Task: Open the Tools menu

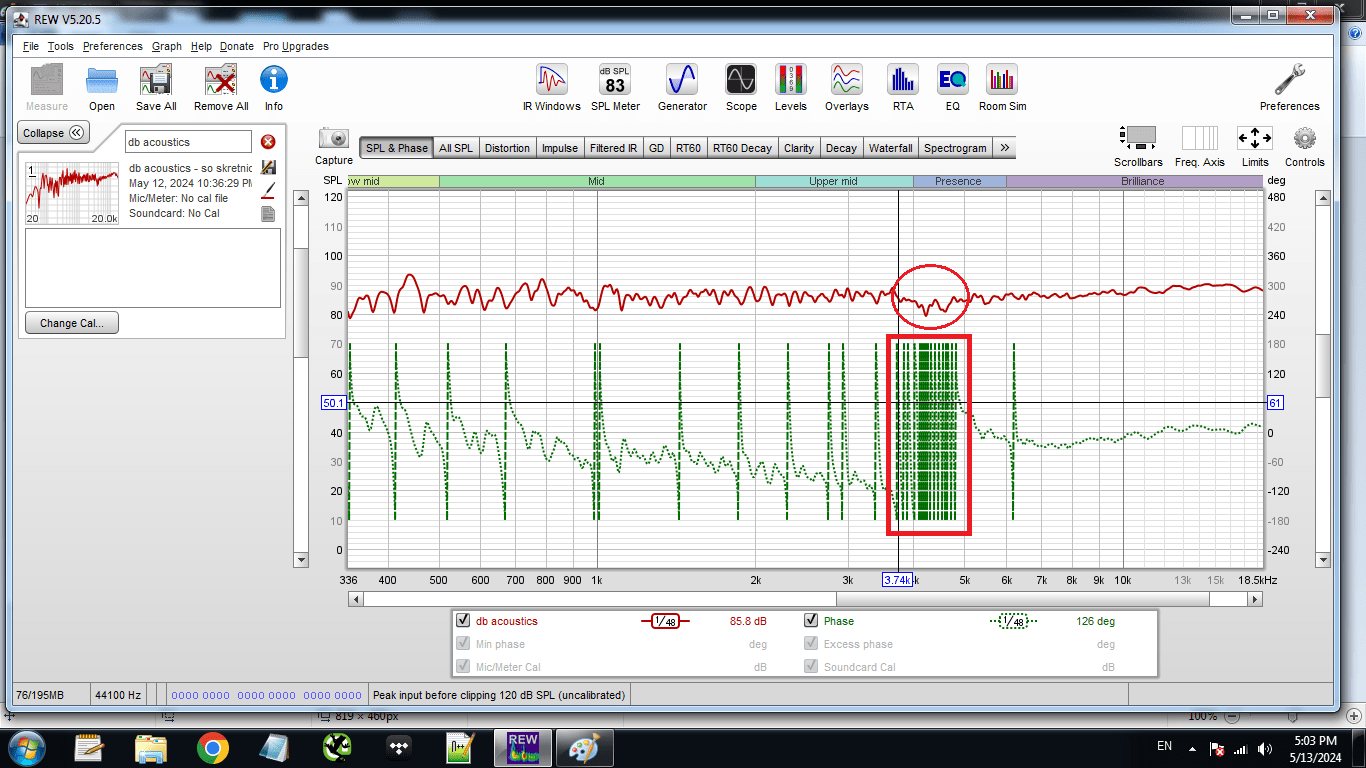Action: click(x=60, y=46)
